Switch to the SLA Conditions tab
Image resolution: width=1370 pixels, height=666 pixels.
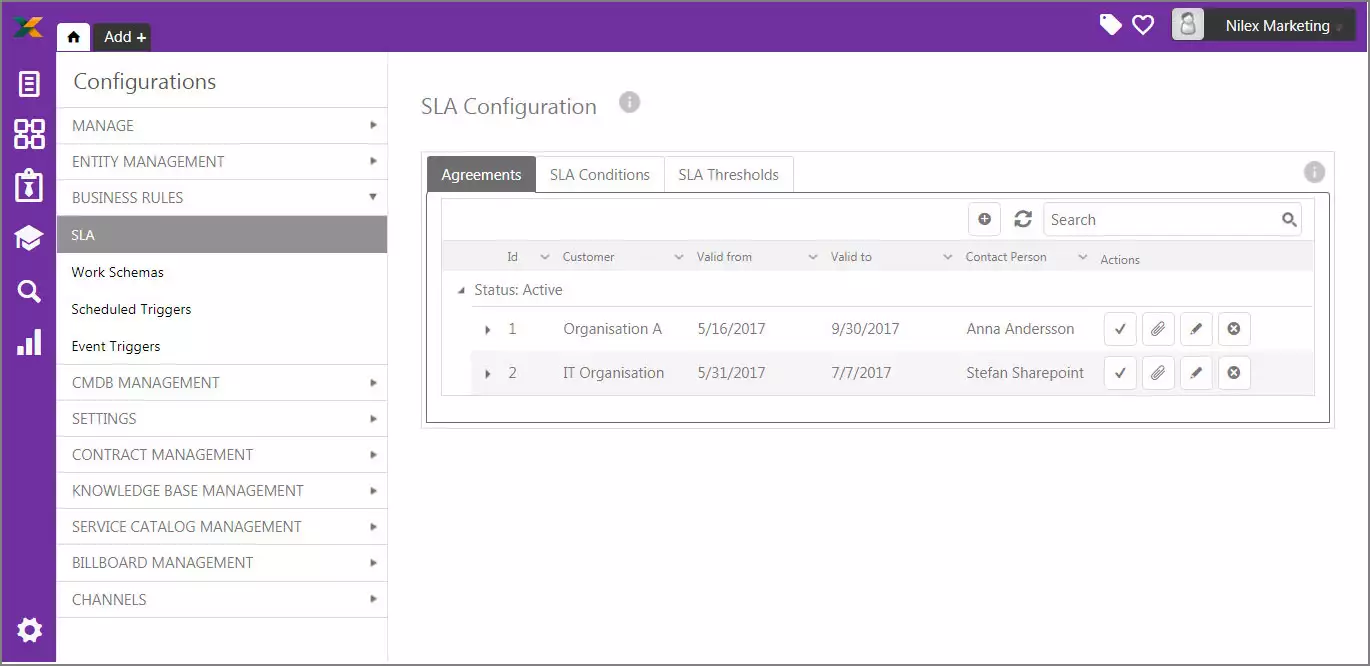click(x=599, y=175)
